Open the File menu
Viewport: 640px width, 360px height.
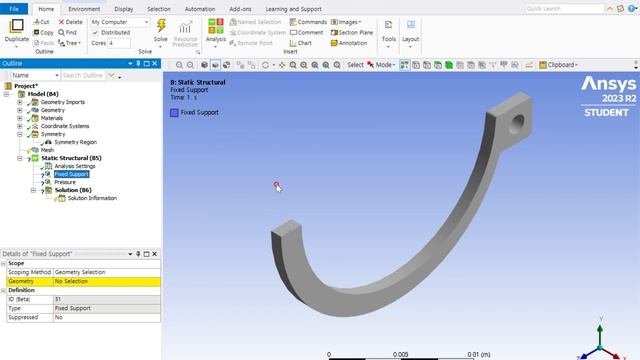point(14,9)
